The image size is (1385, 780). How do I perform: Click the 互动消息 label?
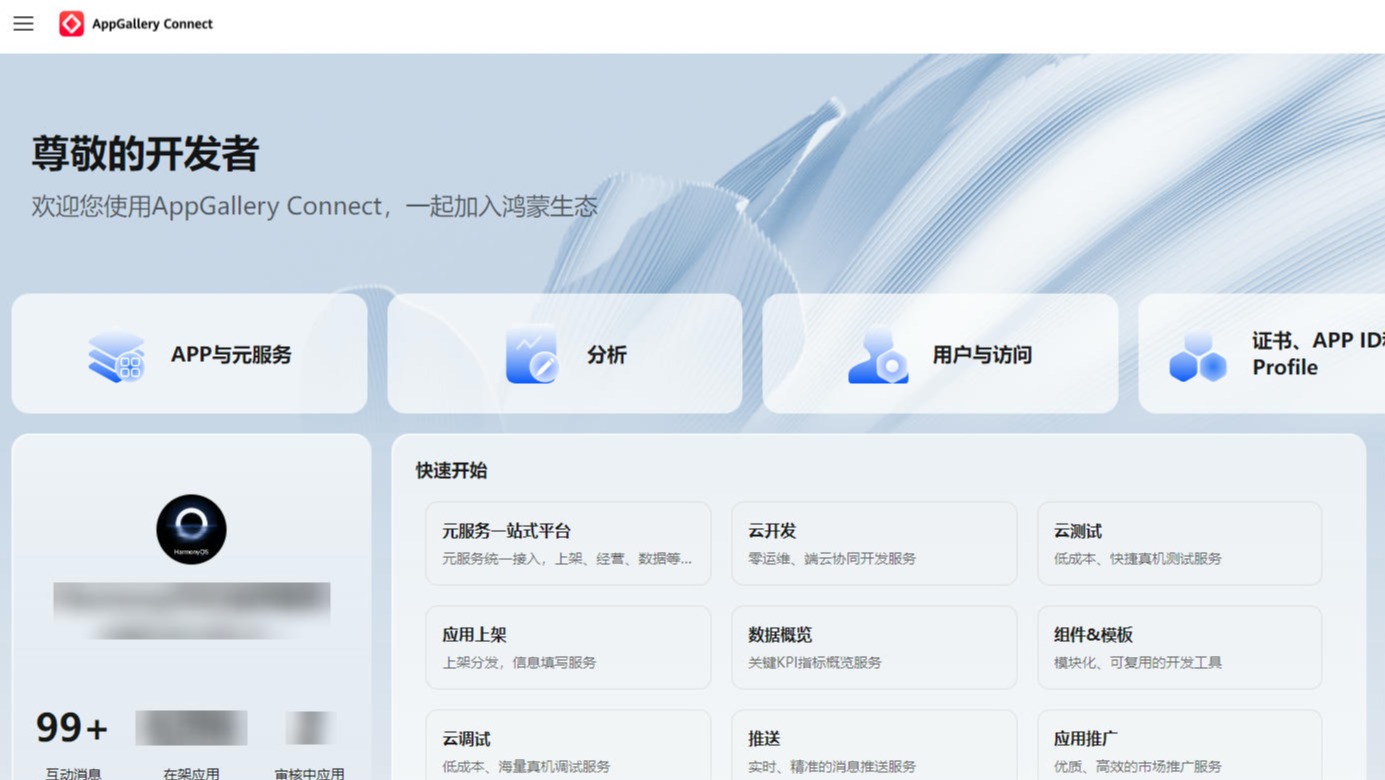[x=73, y=773]
